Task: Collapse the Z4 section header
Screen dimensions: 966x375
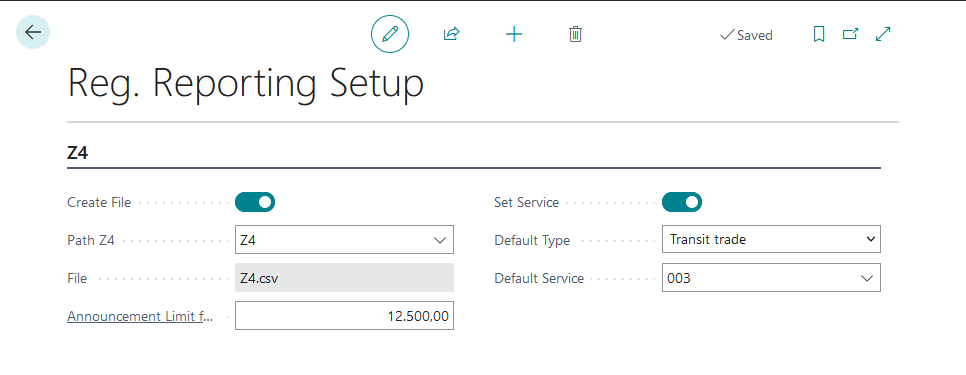Action: coord(78,154)
